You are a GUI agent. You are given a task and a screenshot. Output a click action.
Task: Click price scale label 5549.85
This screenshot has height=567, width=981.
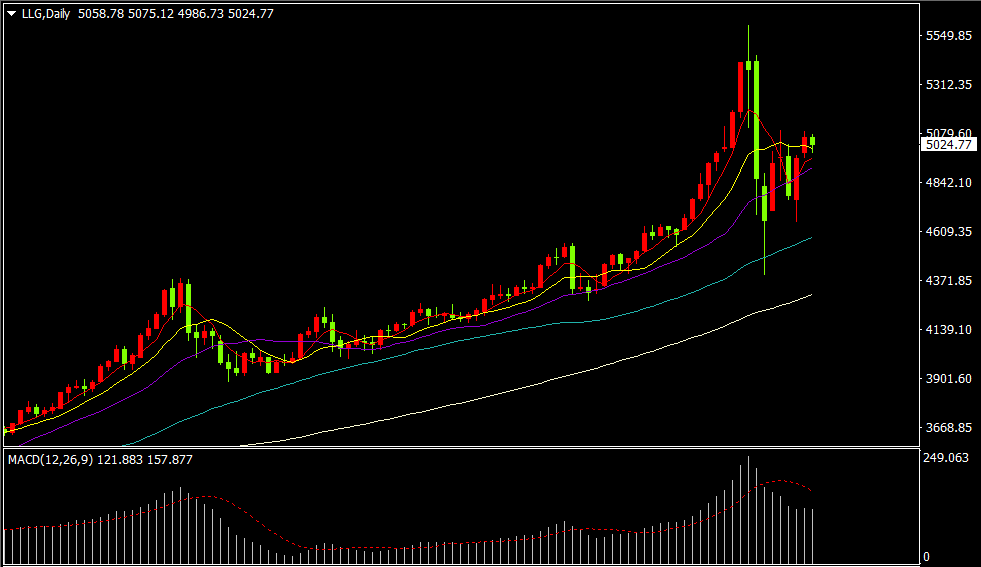948,36
